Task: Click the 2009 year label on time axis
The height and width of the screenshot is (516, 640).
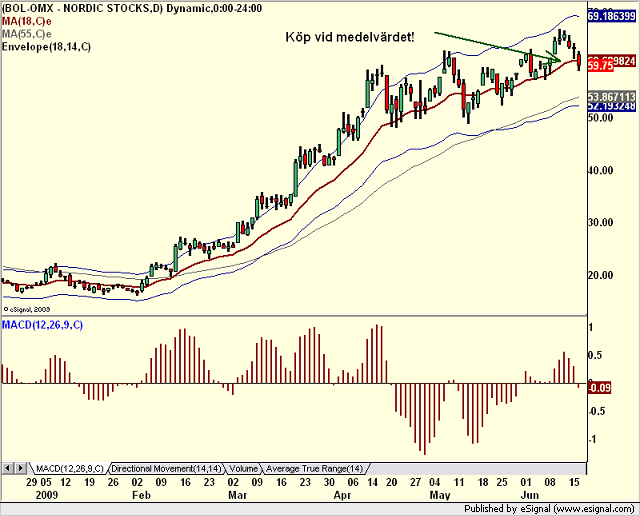Action: point(47,495)
